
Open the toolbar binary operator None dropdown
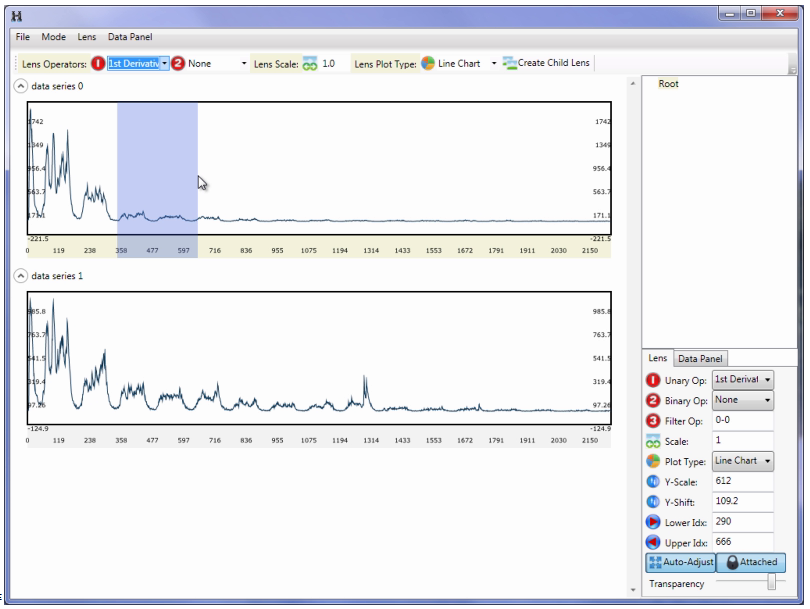click(244, 64)
